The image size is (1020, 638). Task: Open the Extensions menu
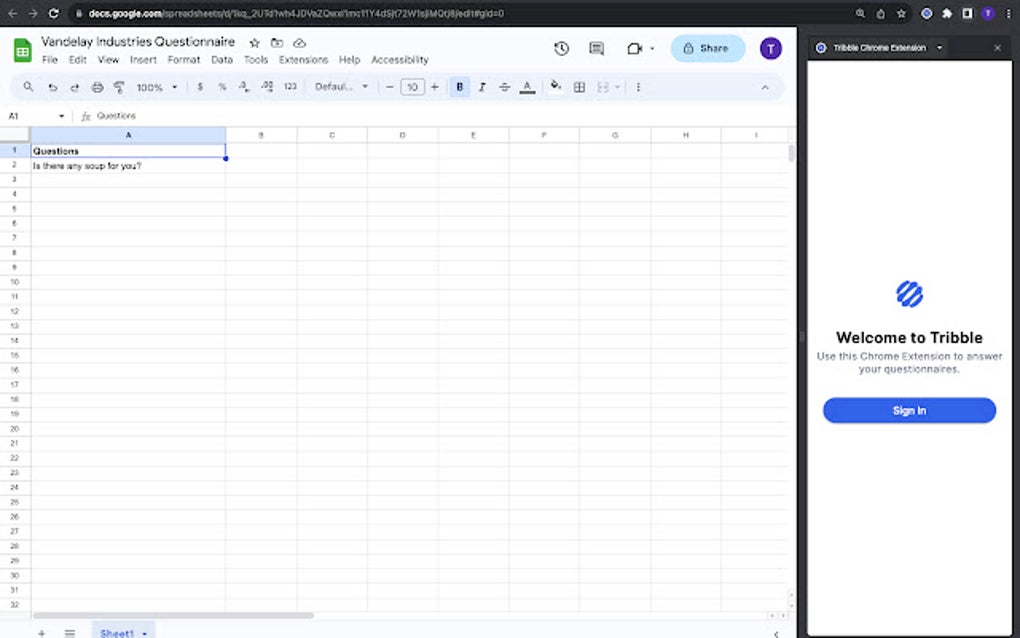point(302,60)
